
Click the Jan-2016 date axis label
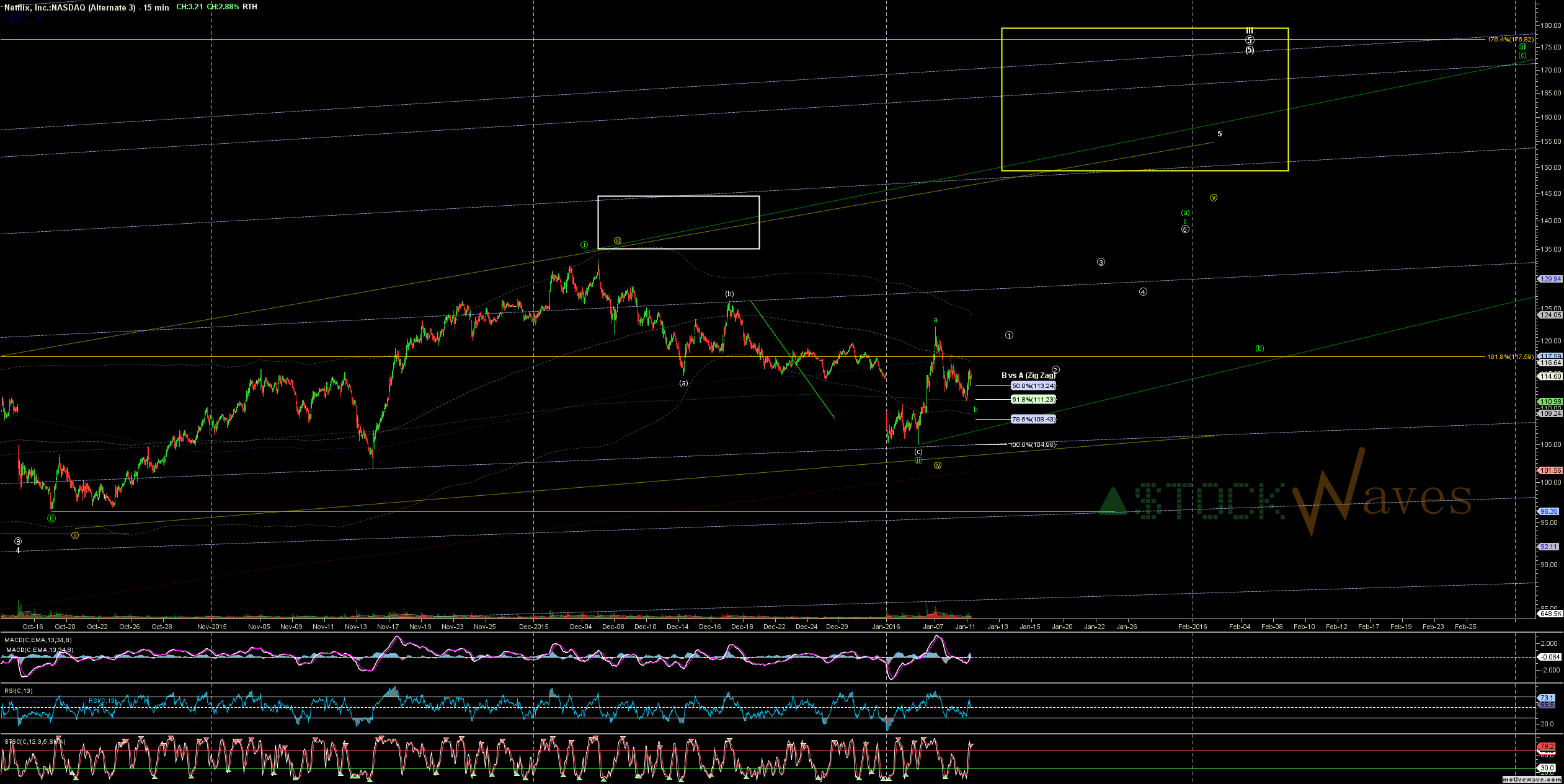[886, 627]
